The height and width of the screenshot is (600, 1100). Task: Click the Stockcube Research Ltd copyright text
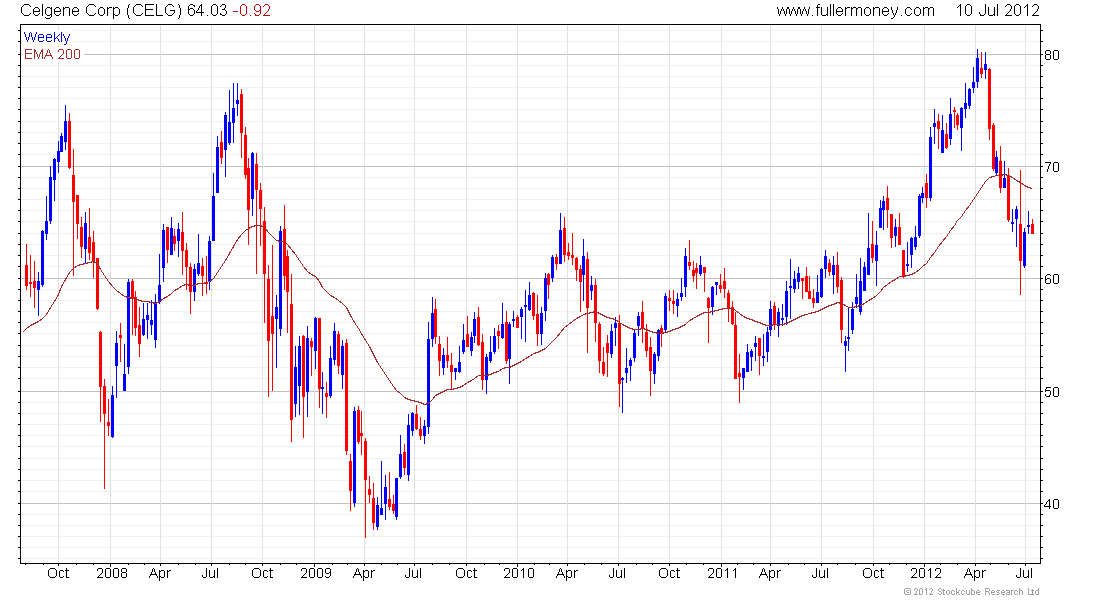971,592
